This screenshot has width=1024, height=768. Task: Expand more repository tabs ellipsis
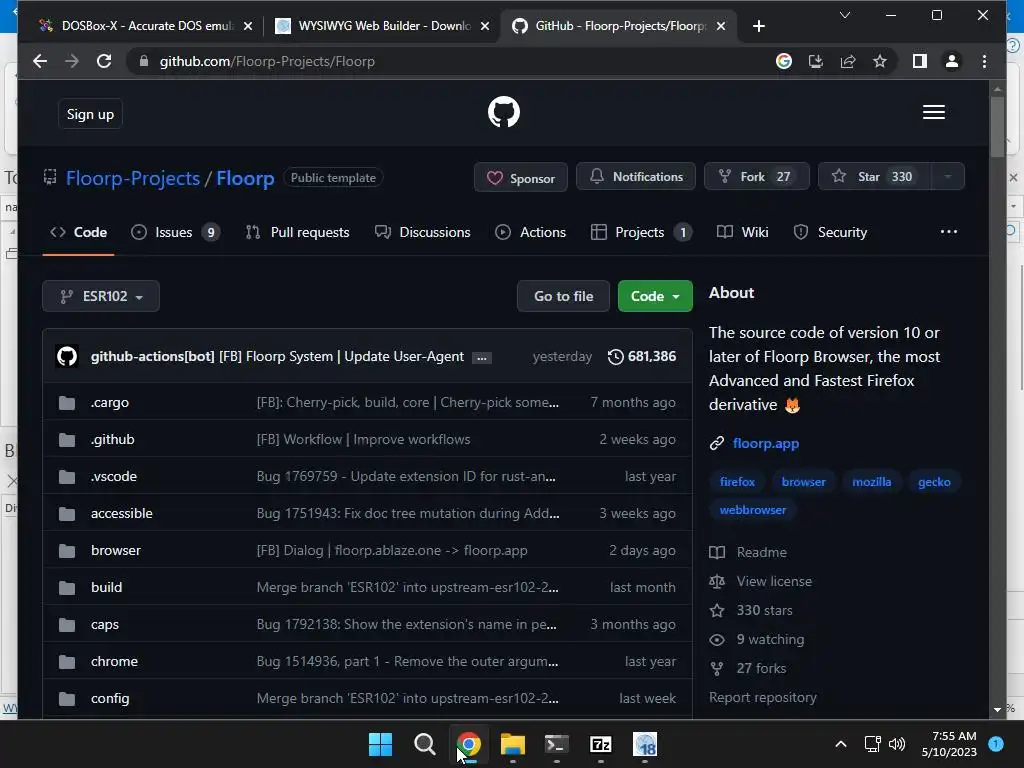pyautogui.click(x=948, y=232)
